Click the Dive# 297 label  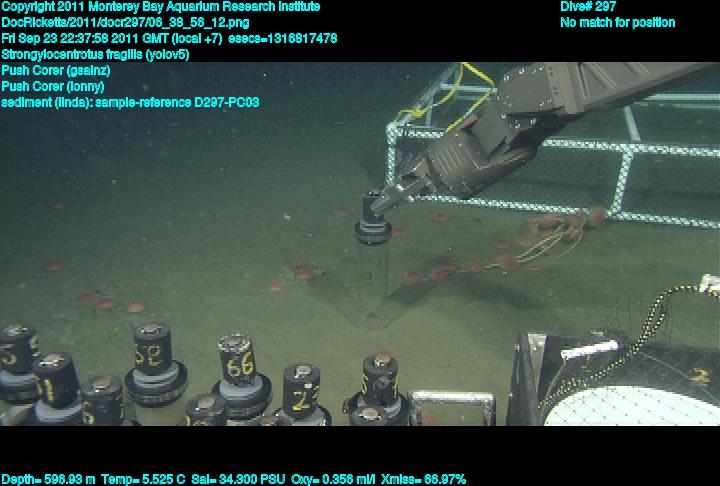(588, 7)
